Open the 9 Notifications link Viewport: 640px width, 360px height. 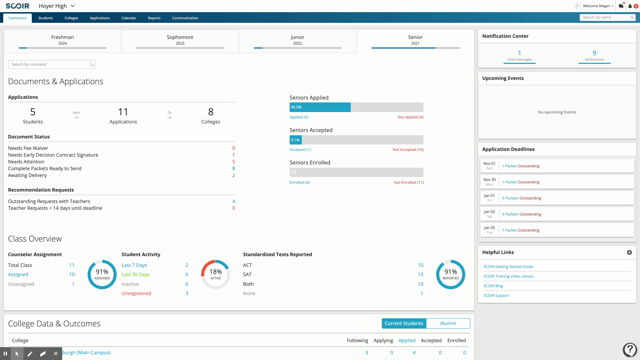594,56
